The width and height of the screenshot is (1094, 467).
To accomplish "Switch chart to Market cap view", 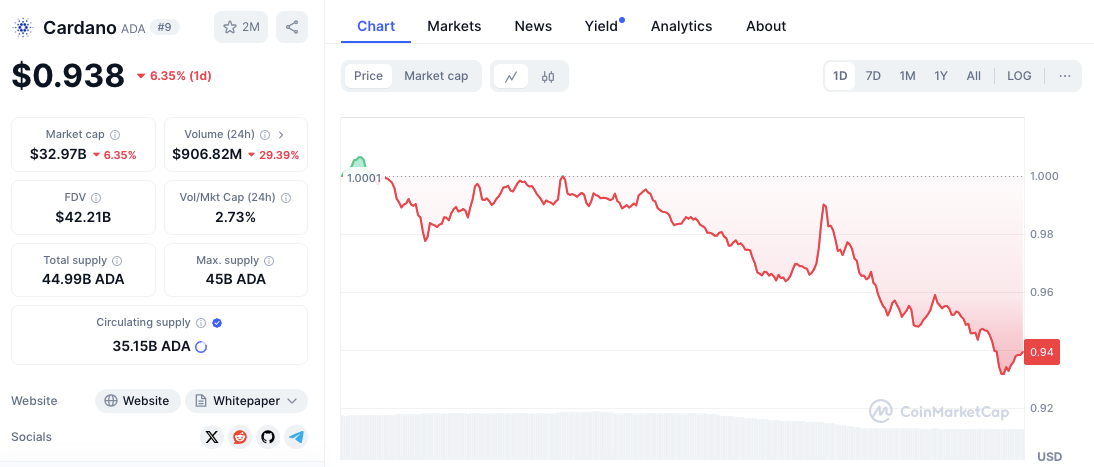I will coord(436,76).
